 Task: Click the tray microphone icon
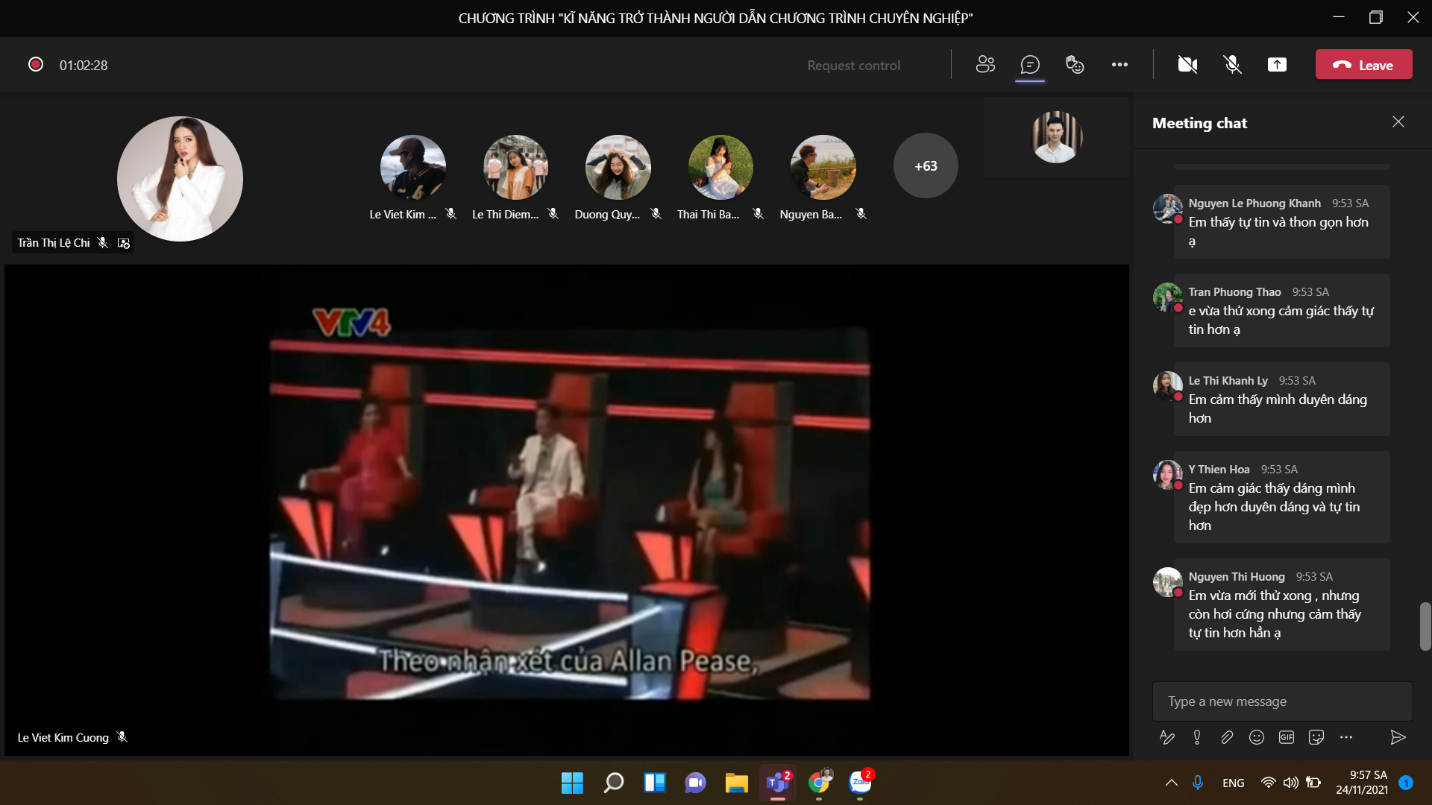[1198, 783]
